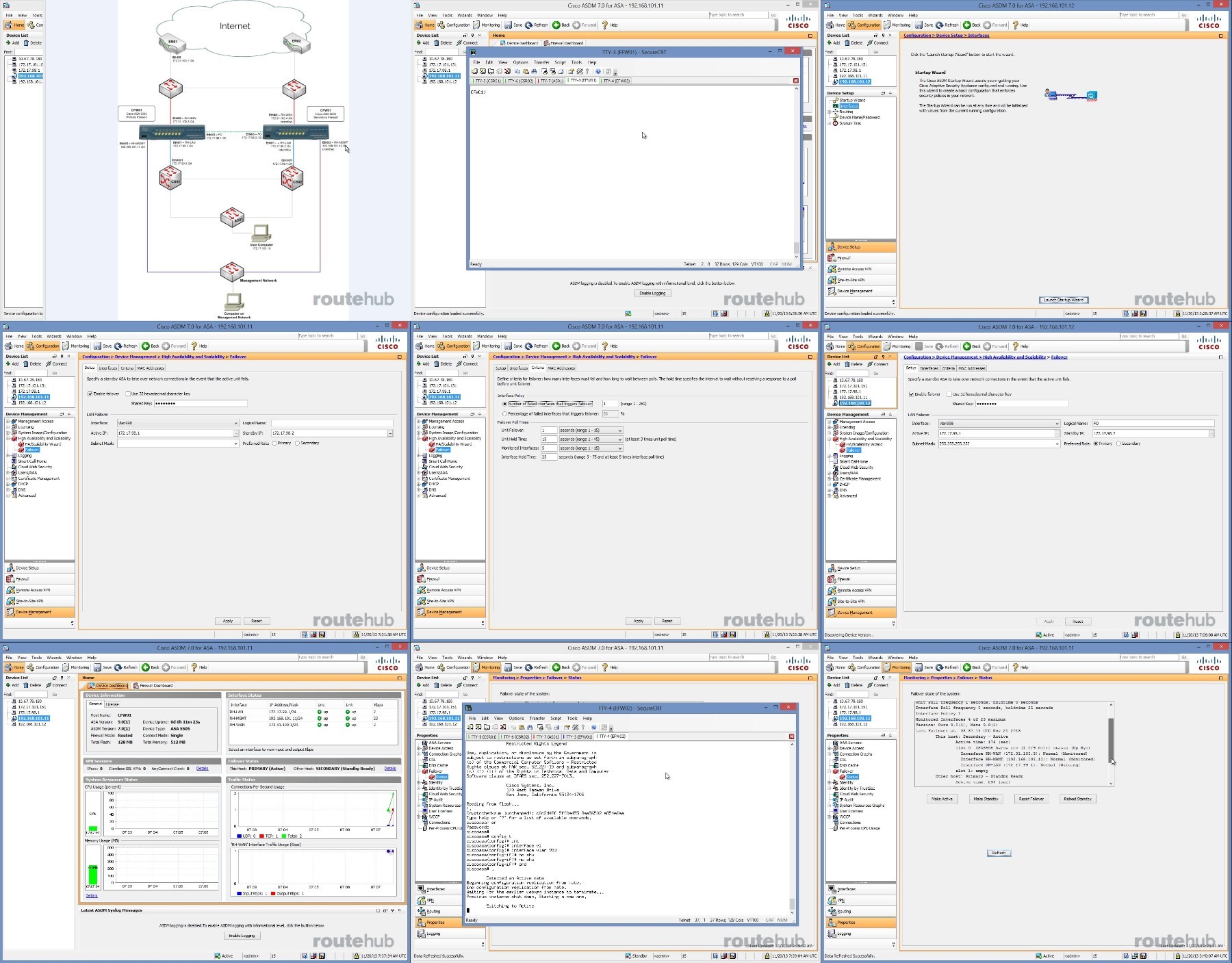Select the User Computer icon in the diagram
This screenshot has width=1232, height=963.
point(261,233)
